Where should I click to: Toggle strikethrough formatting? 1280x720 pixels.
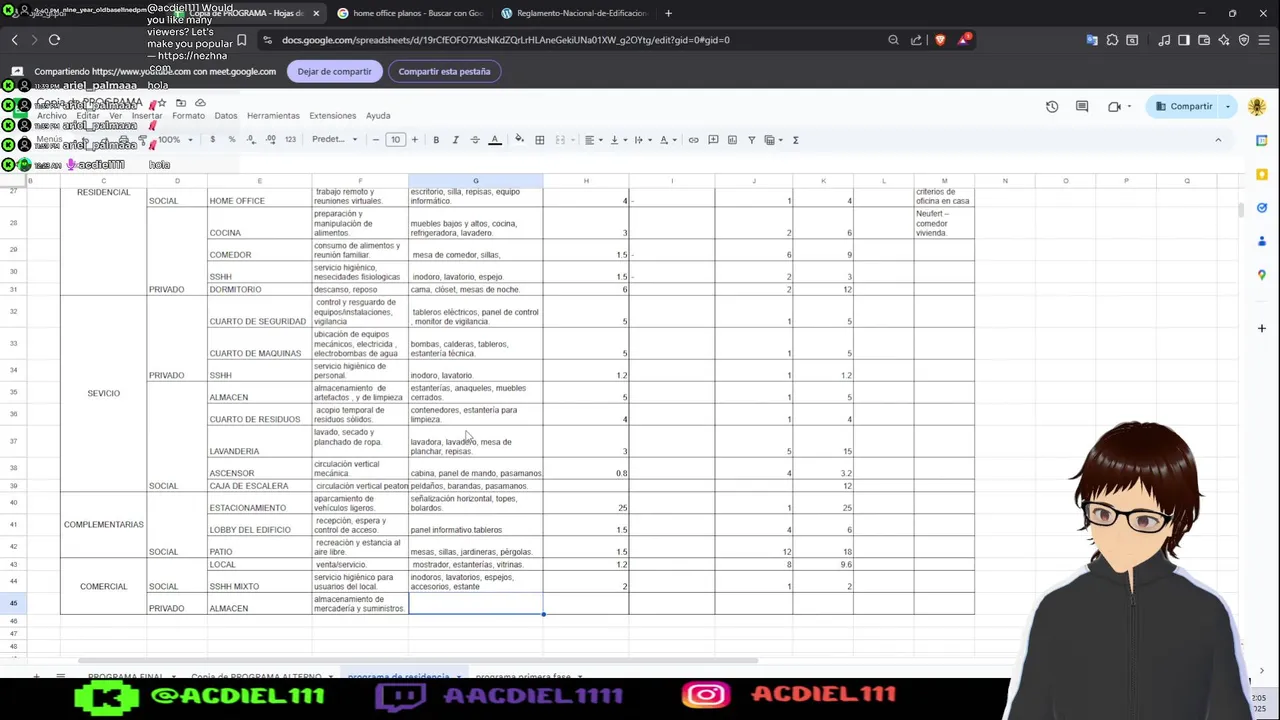point(475,140)
